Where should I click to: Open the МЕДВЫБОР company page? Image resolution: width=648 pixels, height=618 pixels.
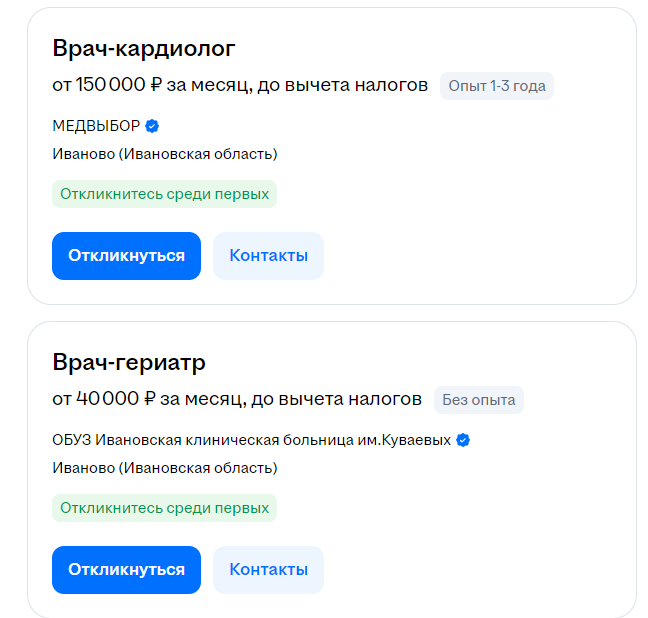pos(96,126)
